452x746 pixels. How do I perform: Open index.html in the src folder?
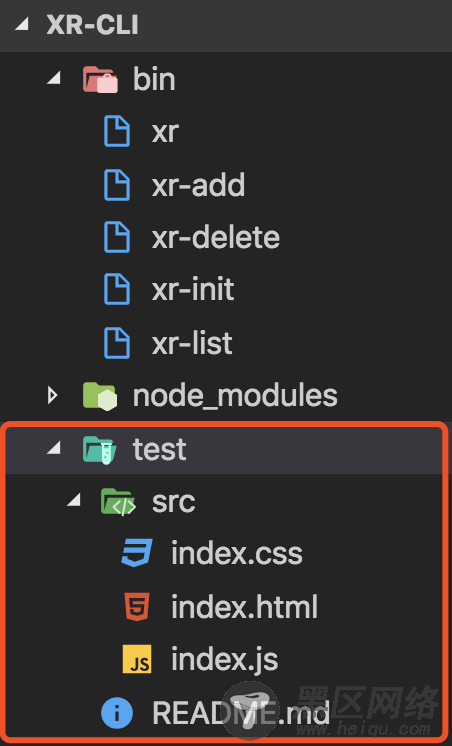[x=244, y=607]
